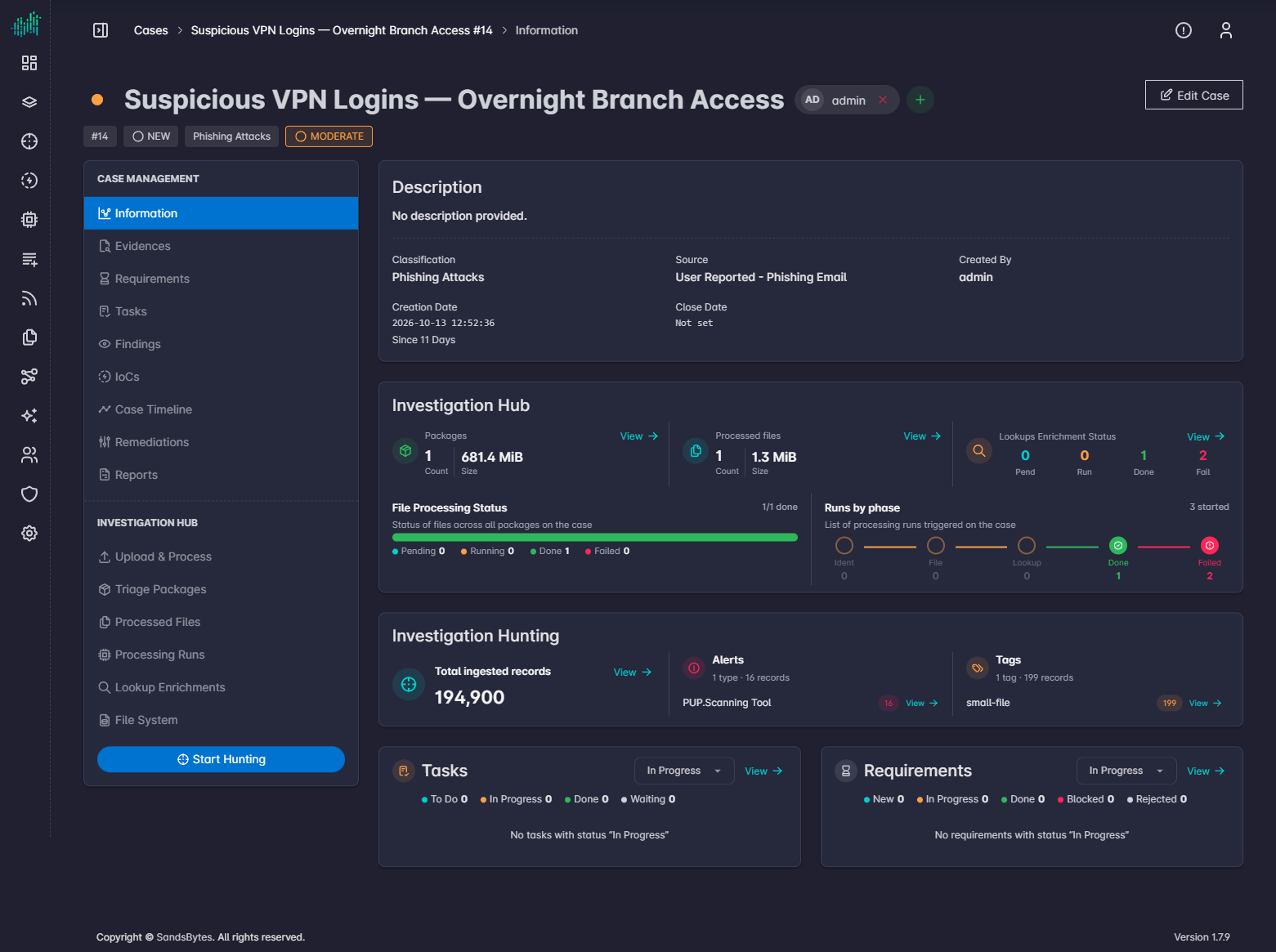Viewport: 1276px width, 952px height.
Task: Click the alert circle icon in header
Action: [x=1184, y=30]
